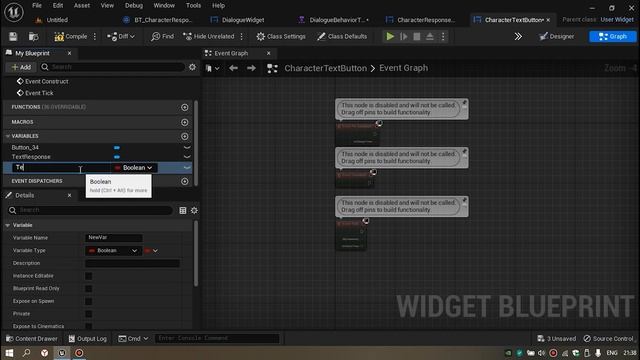Open the Diff dropdown
The image size is (640, 360).
coord(121,36)
